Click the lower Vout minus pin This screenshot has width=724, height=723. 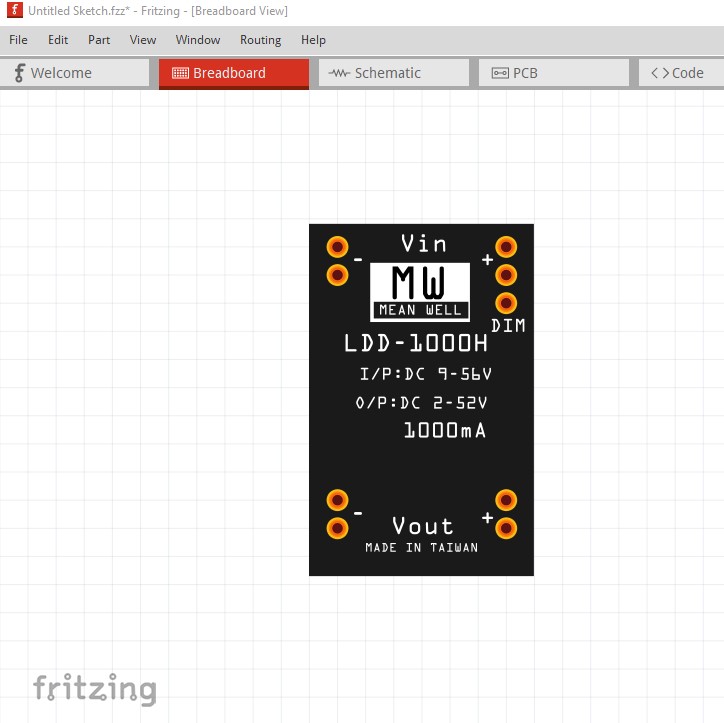(338, 528)
